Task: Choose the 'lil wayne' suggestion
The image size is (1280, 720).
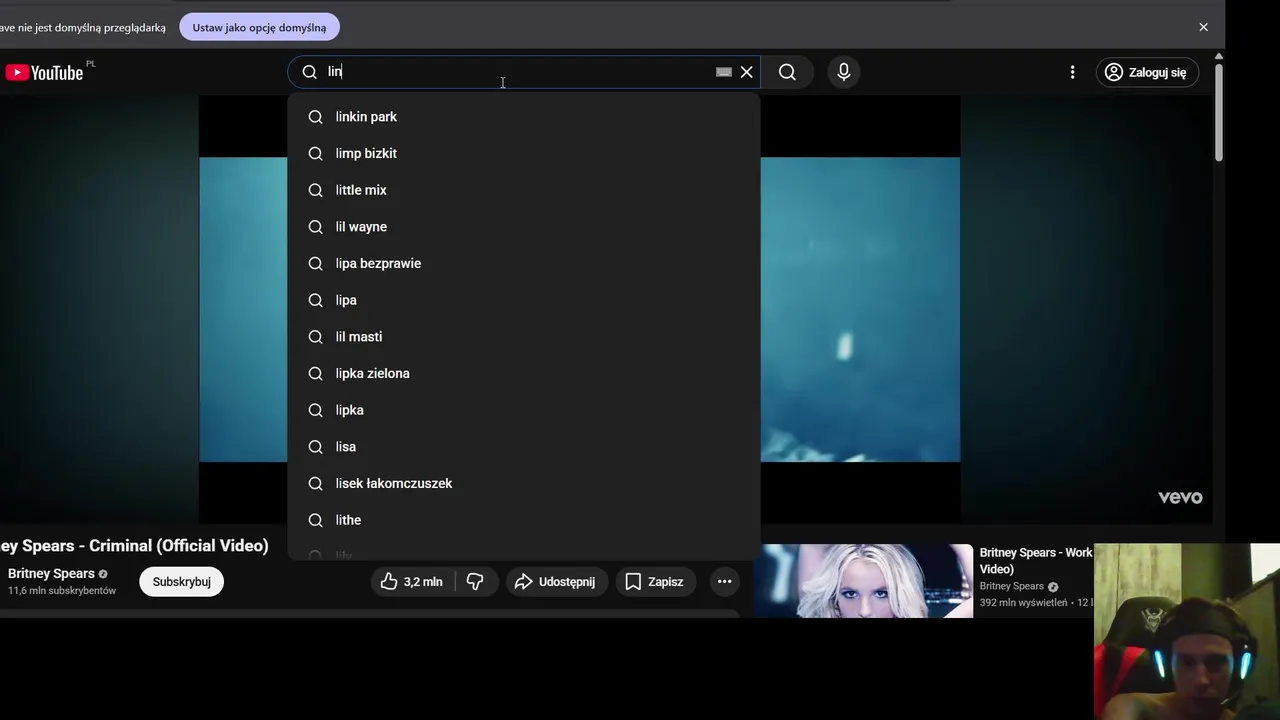Action: [x=524, y=227]
